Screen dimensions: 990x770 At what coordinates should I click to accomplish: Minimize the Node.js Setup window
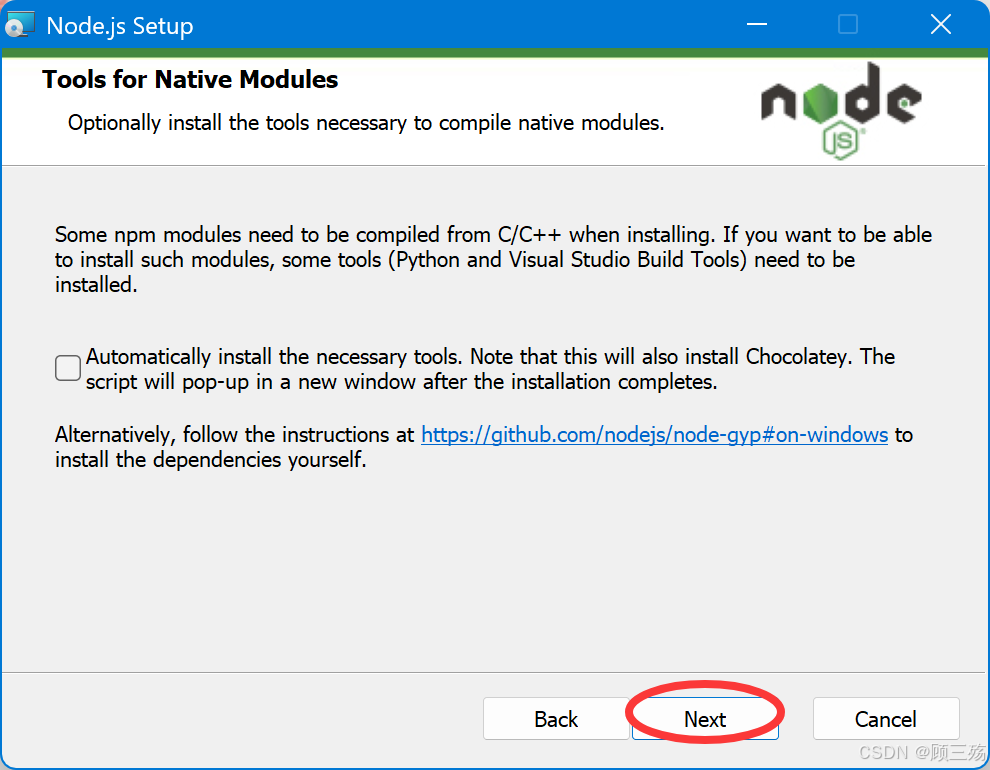click(756, 25)
